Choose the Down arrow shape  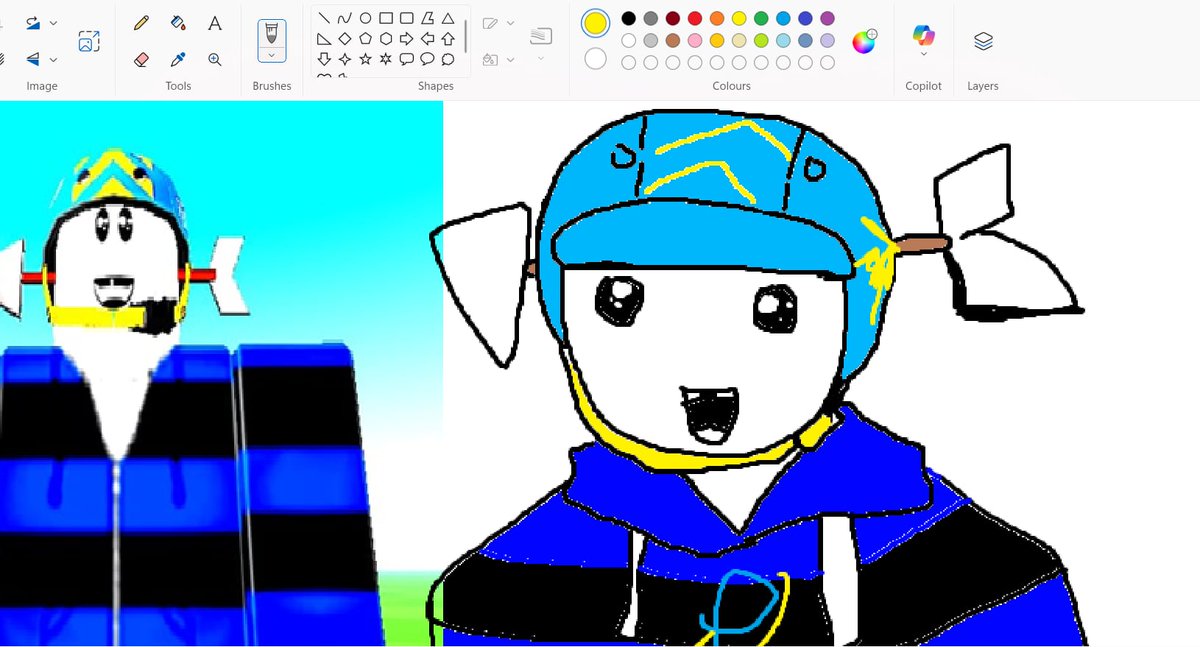click(324, 59)
